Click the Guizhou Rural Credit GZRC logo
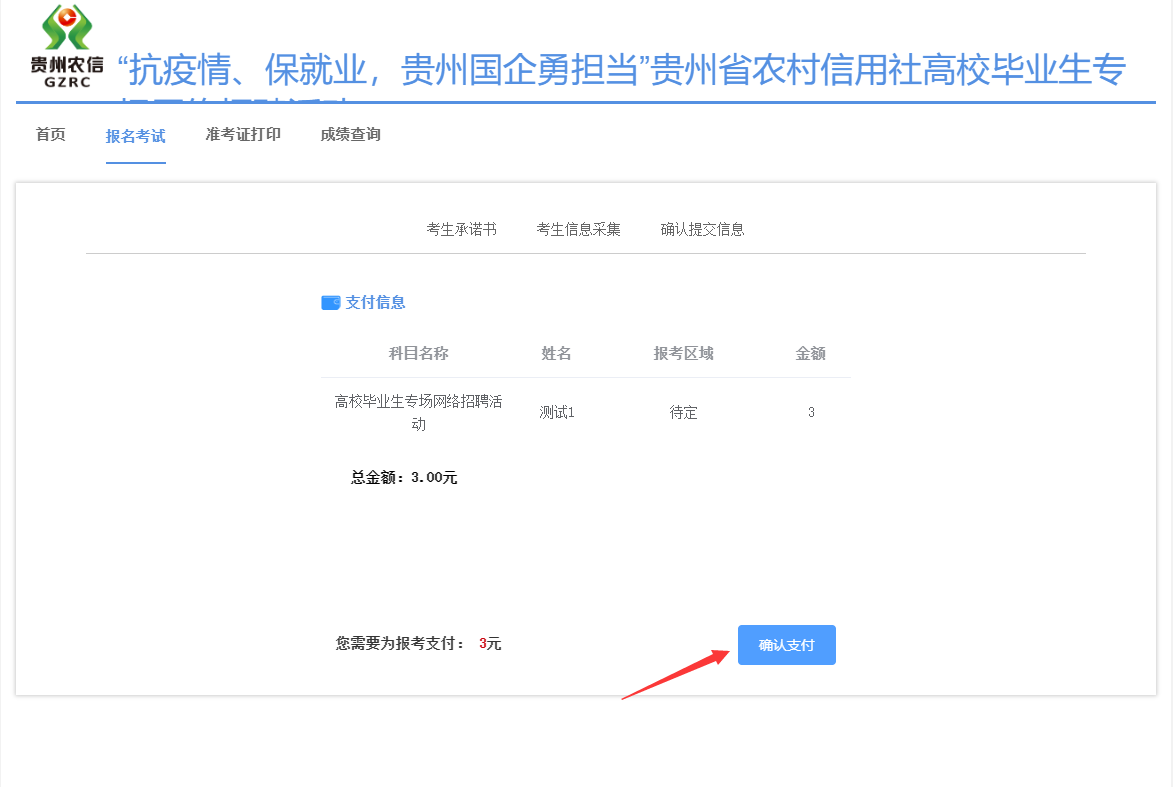1173x787 pixels. coord(66,46)
